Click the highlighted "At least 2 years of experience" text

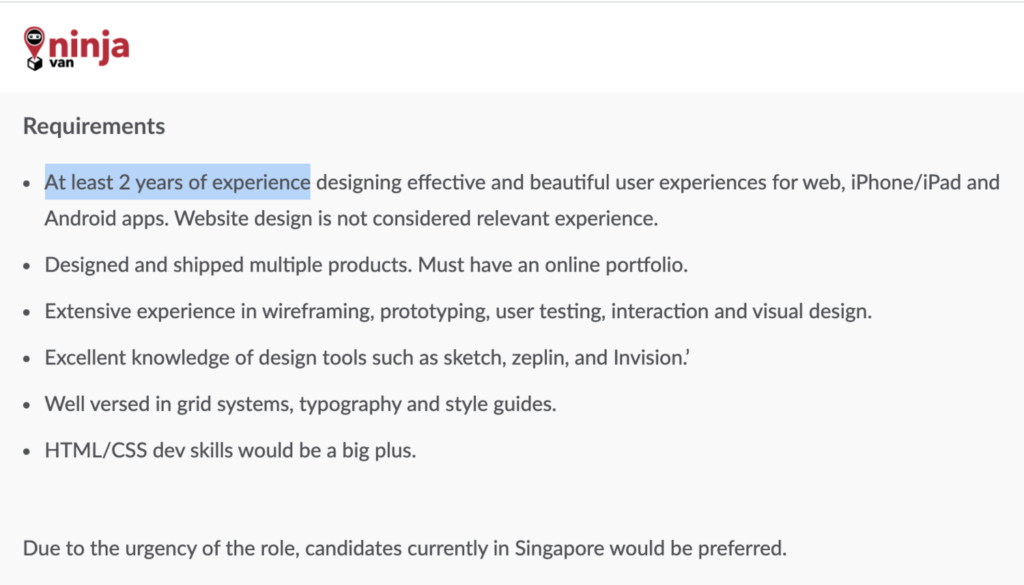click(177, 183)
